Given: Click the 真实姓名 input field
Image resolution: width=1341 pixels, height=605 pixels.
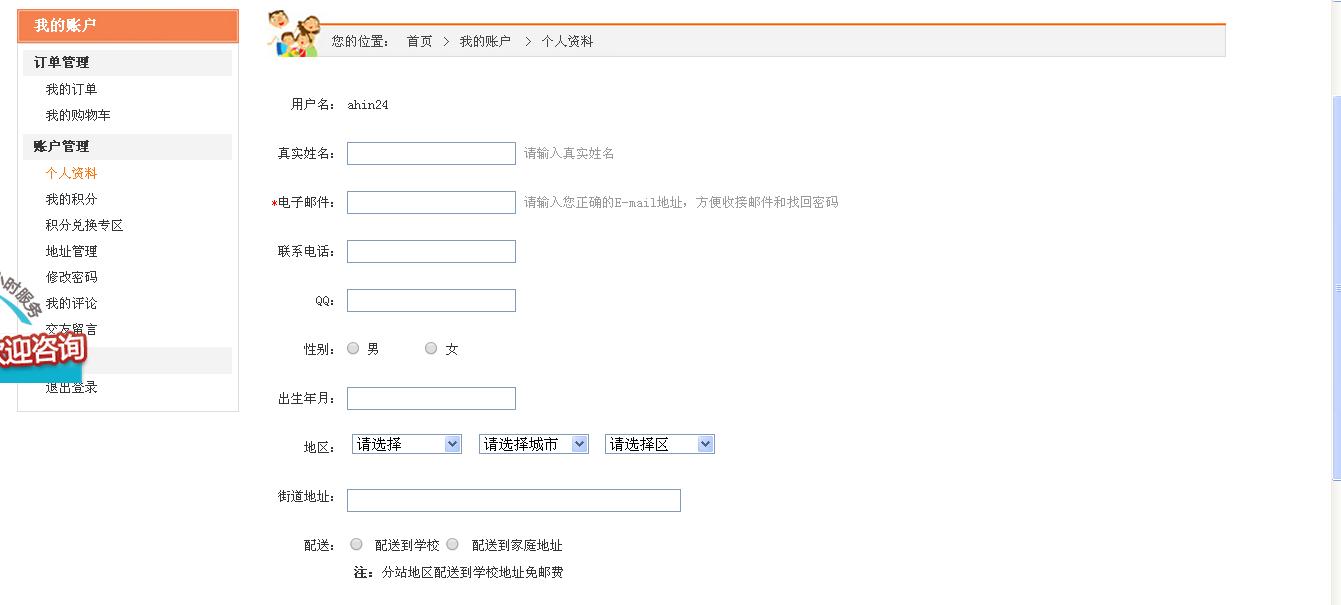Looking at the screenshot, I should pyautogui.click(x=431, y=153).
